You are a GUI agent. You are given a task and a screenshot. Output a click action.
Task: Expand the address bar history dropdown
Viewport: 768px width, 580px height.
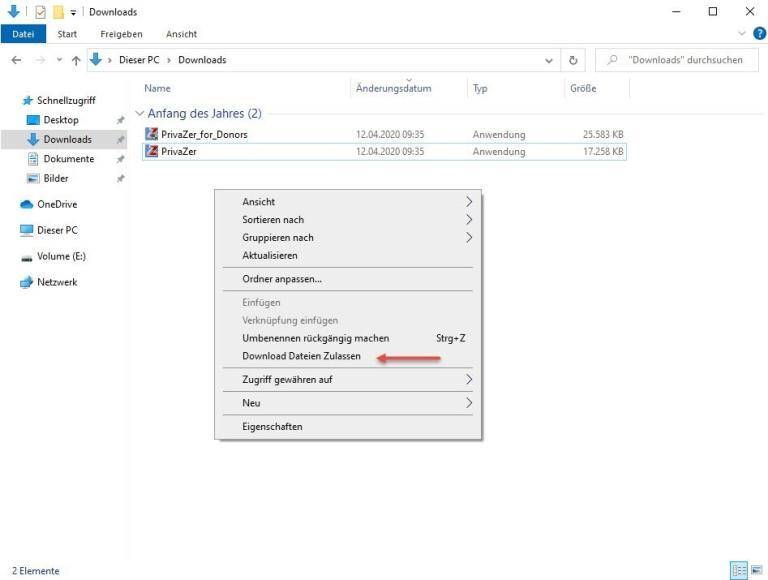[x=549, y=60]
